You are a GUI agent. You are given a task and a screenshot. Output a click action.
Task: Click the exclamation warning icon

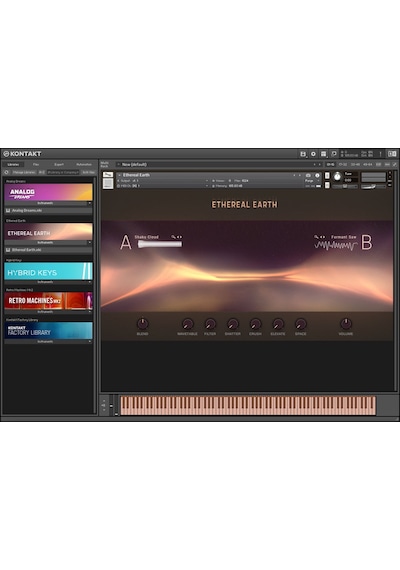pyautogui.click(x=380, y=154)
